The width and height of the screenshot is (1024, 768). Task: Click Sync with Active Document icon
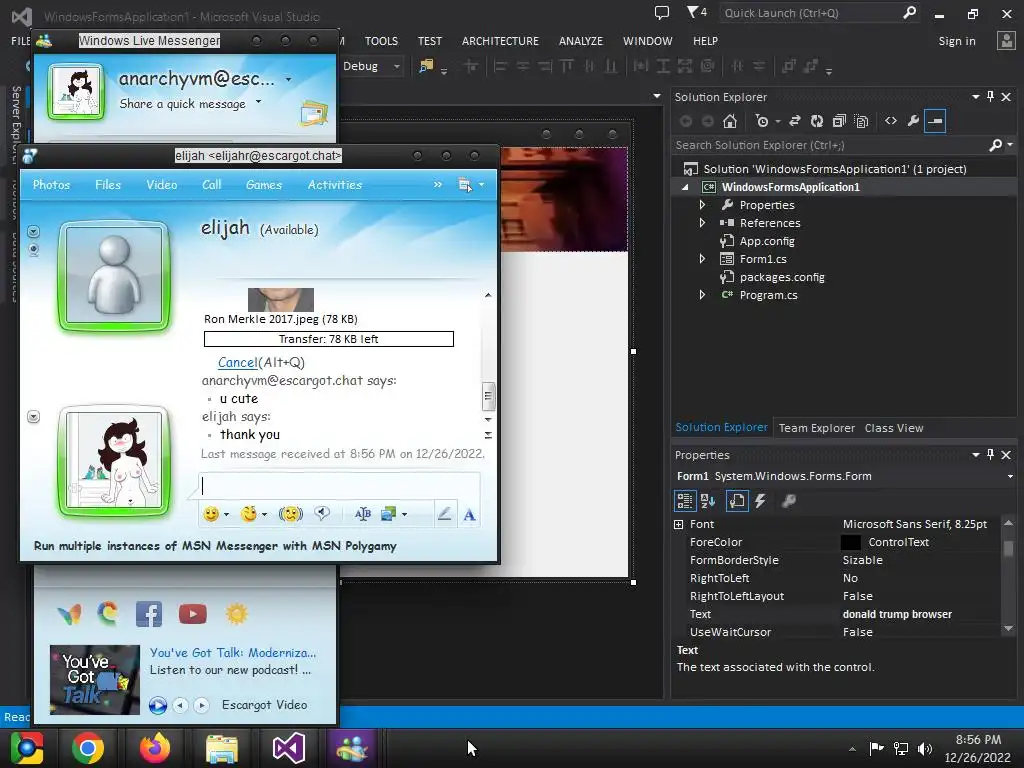click(x=795, y=121)
